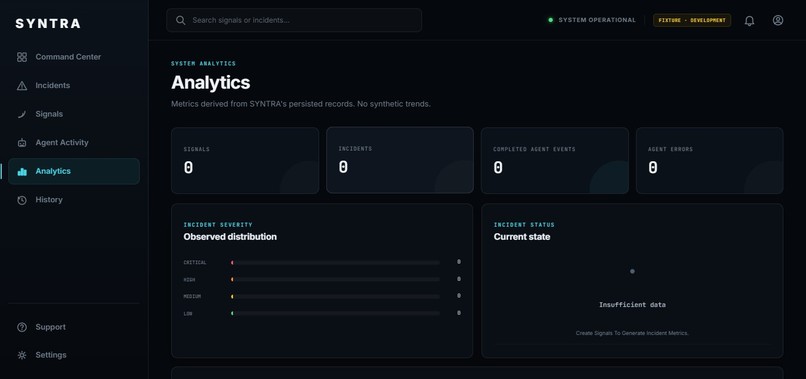Click the Analytics page heading
This screenshot has height=379, width=806.
click(211, 83)
